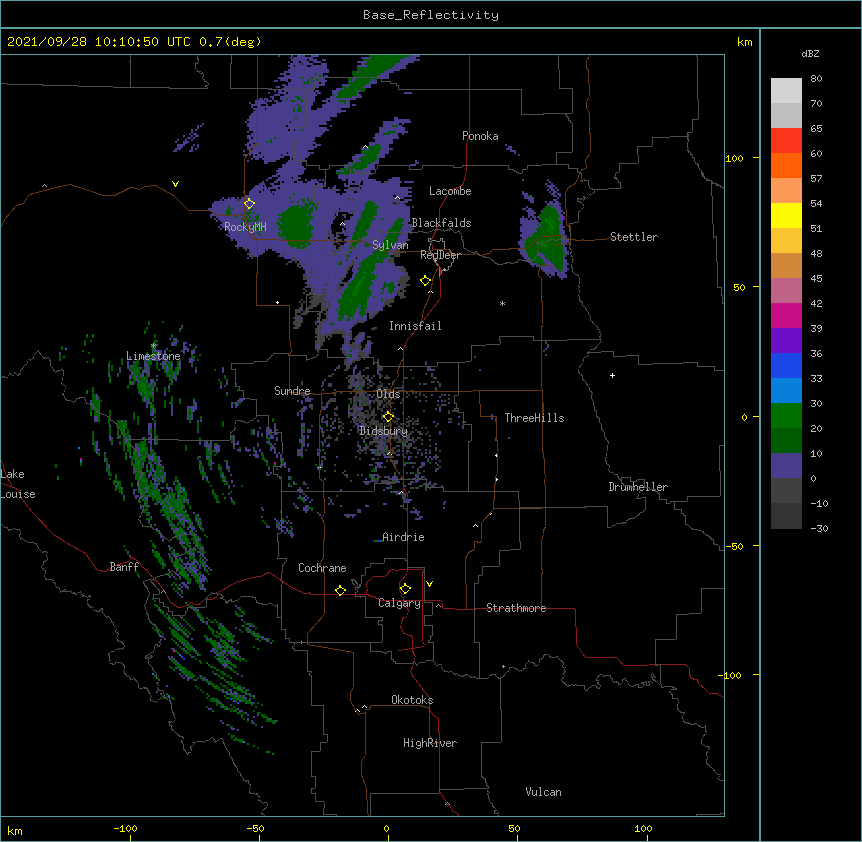Click the Vulcan town label
The width and height of the screenshot is (862, 842).
pos(543,792)
